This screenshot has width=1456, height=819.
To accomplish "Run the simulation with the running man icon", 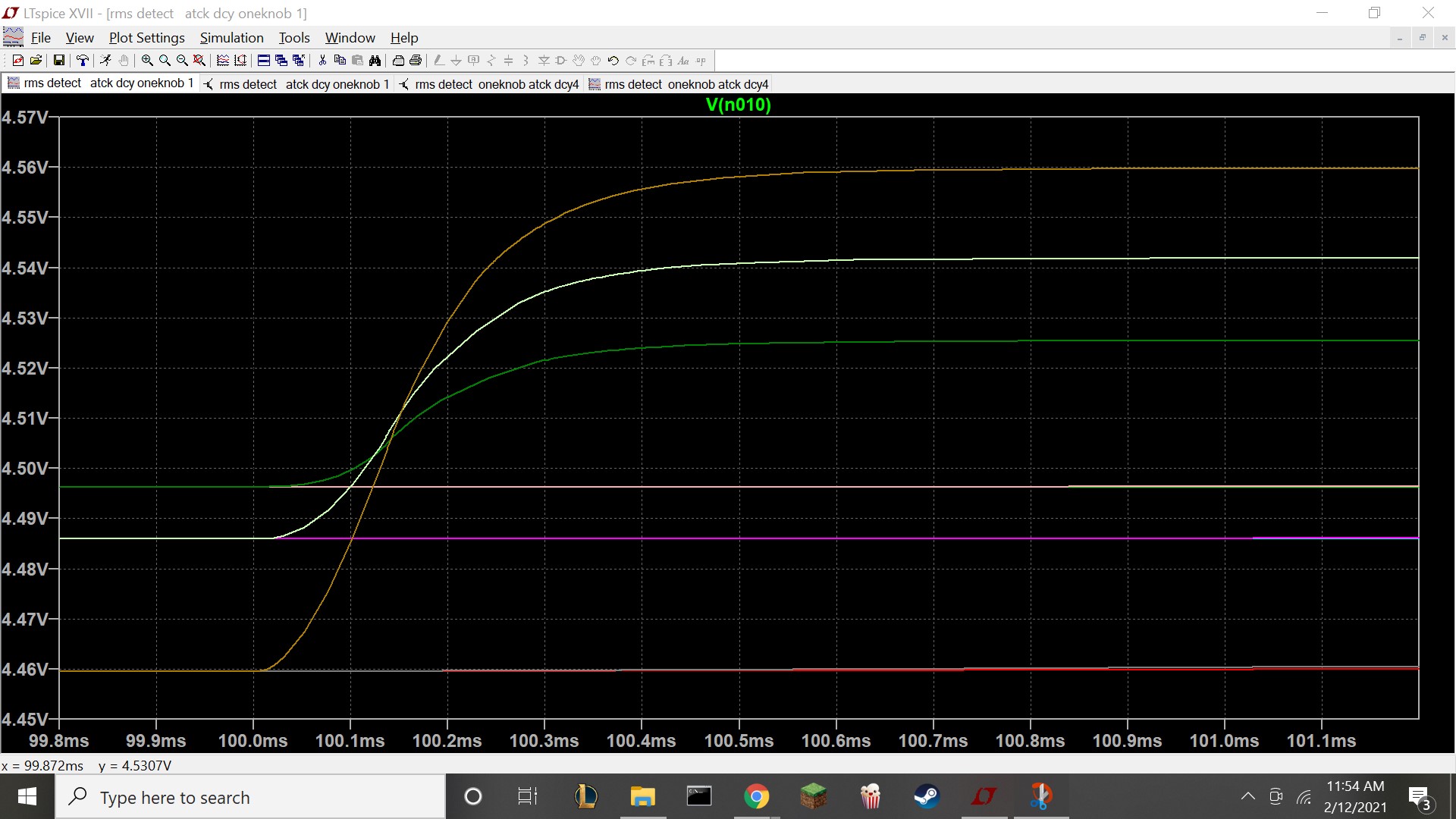I will point(105,61).
